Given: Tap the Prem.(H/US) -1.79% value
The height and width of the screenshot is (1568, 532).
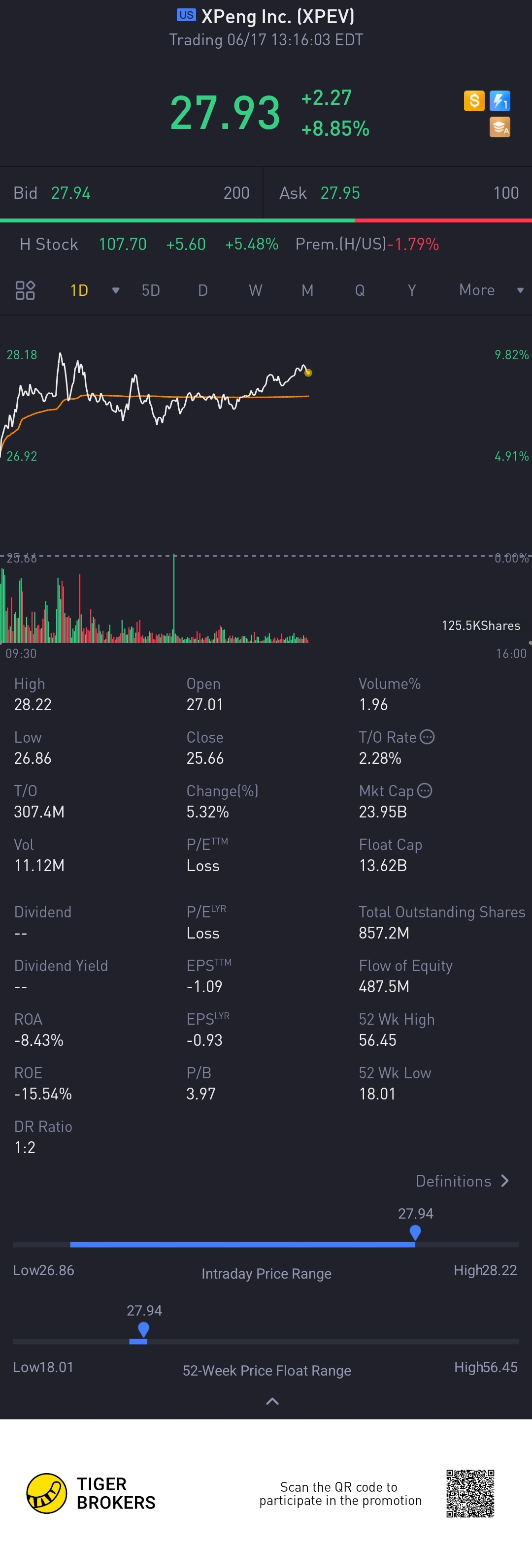Looking at the screenshot, I should click(x=414, y=244).
